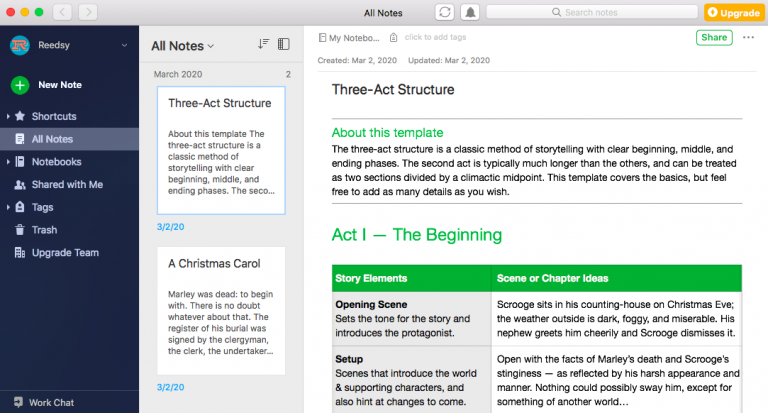The height and width of the screenshot is (413, 768).
Task: Click 'click to add tags' field
Action: (x=435, y=37)
